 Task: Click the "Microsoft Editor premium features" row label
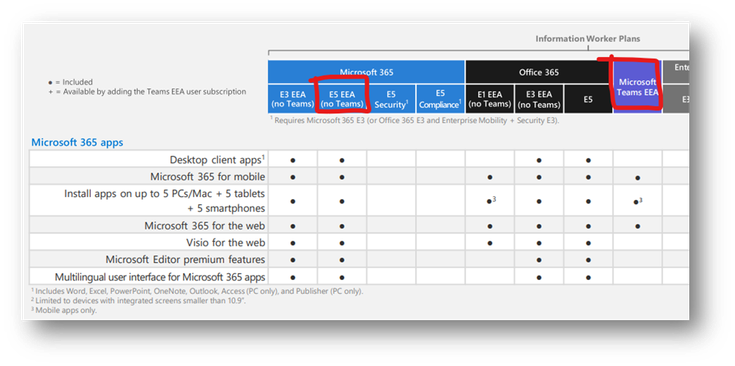tap(185, 260)
